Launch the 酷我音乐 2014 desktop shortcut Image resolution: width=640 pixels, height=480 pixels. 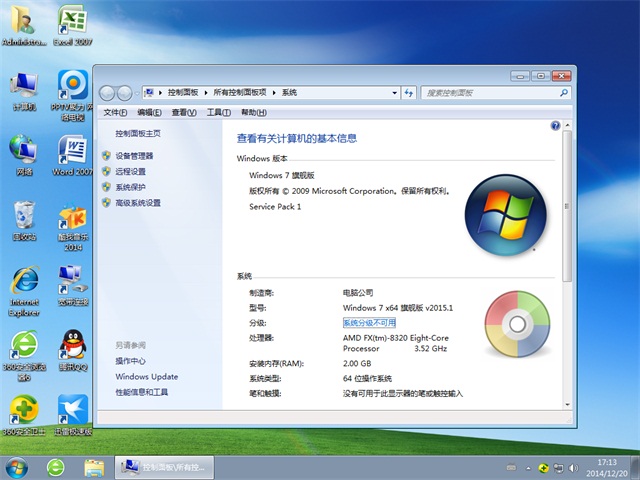(x=73, y=227)
